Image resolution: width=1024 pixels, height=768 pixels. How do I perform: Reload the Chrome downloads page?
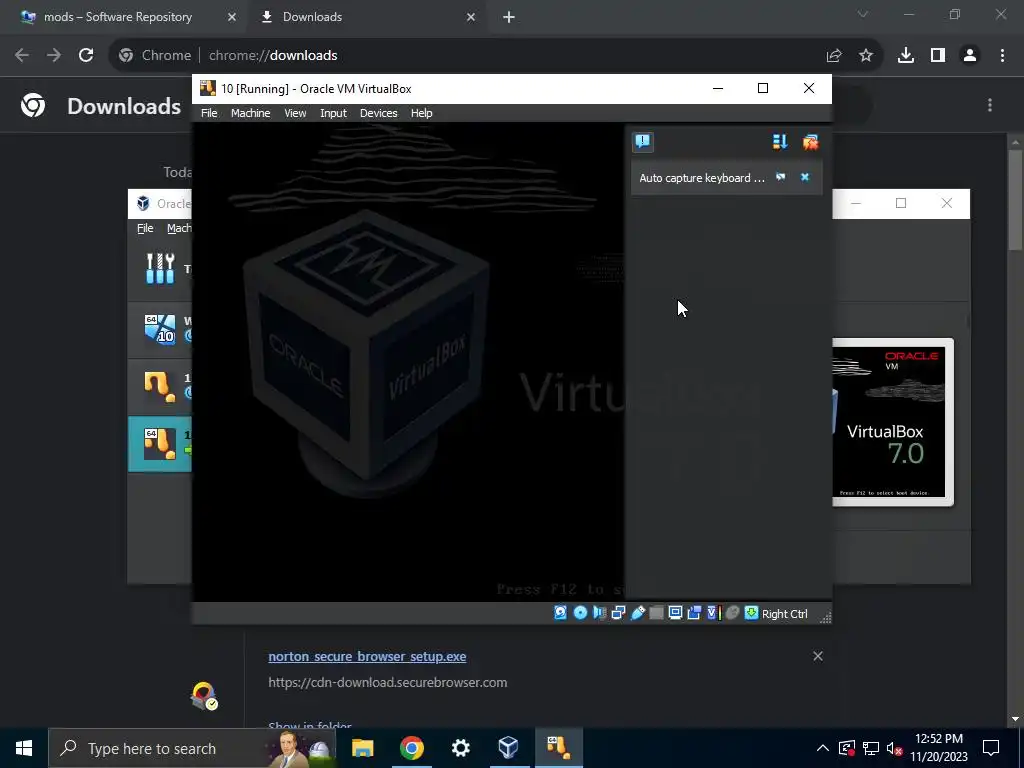click(x=86, y=56)
